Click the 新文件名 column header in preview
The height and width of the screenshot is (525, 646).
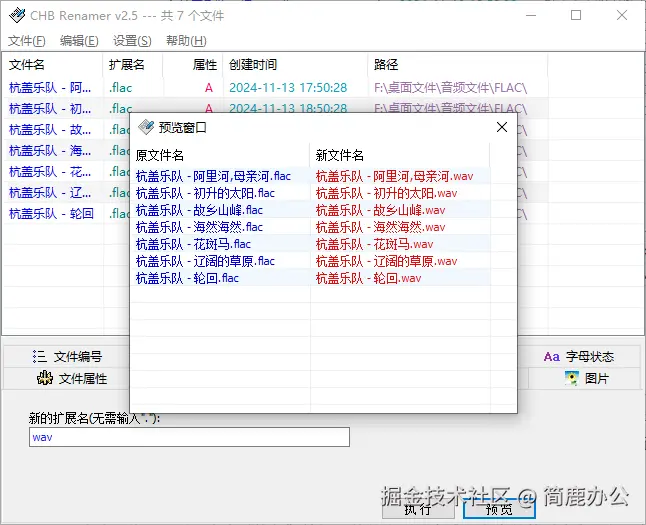[x=400, y=155]
